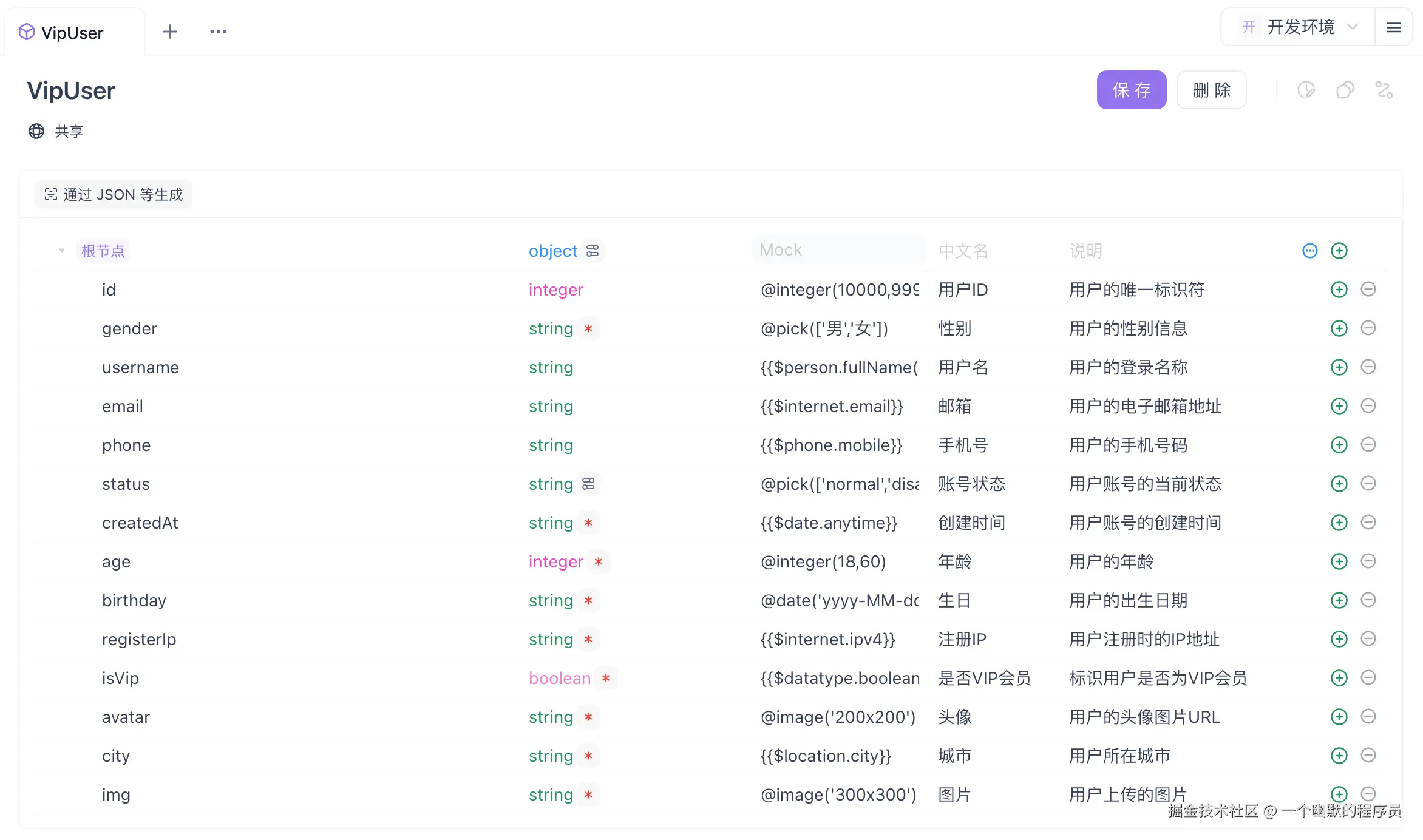Image resolution: width=1423 pixels, height=840 pixels.
Task: Open the circled ellipsis options icon on the root row
Action: click(1309, 250)
